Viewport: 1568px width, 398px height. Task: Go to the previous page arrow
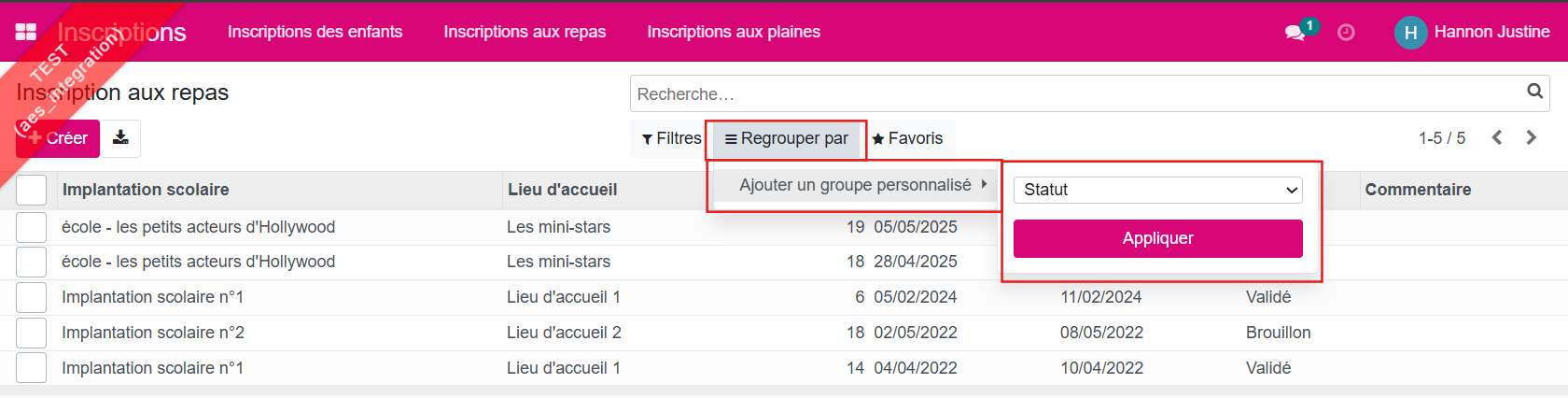click(x=1497, y=137)
